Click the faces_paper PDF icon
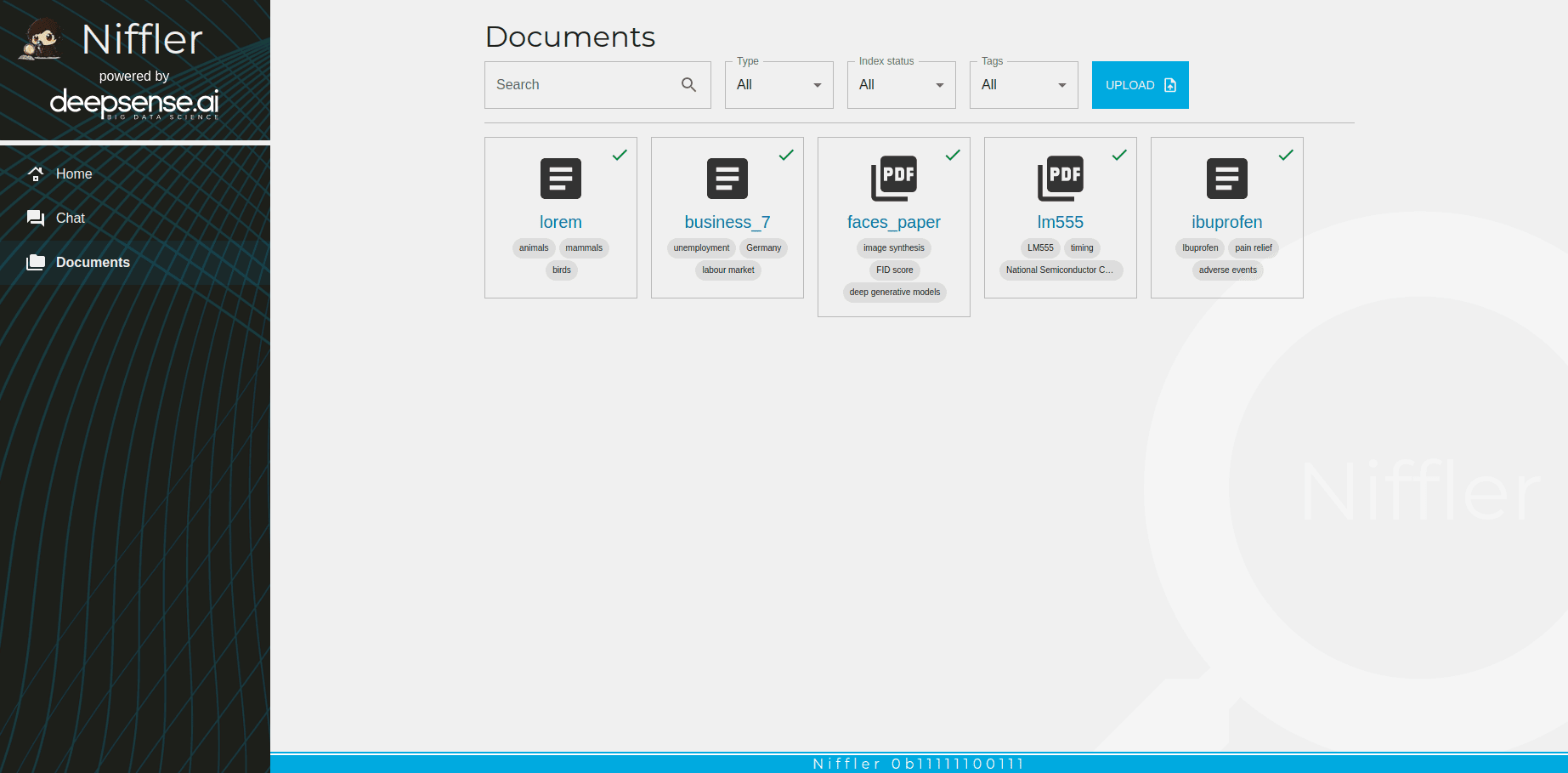This screenshot has width=1568, height=773. 893,179
